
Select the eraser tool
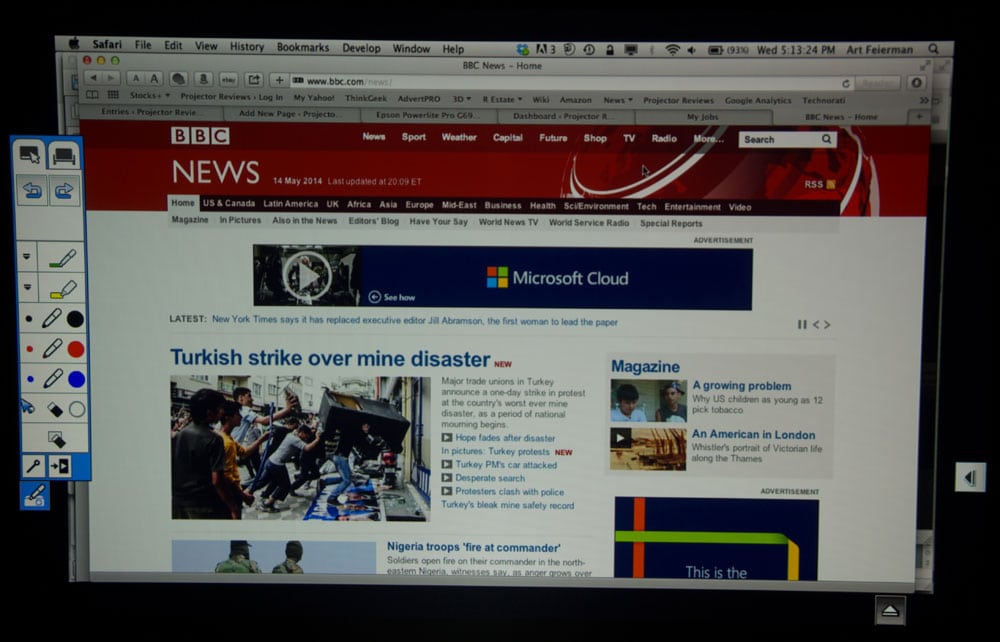tap(54, 409)
